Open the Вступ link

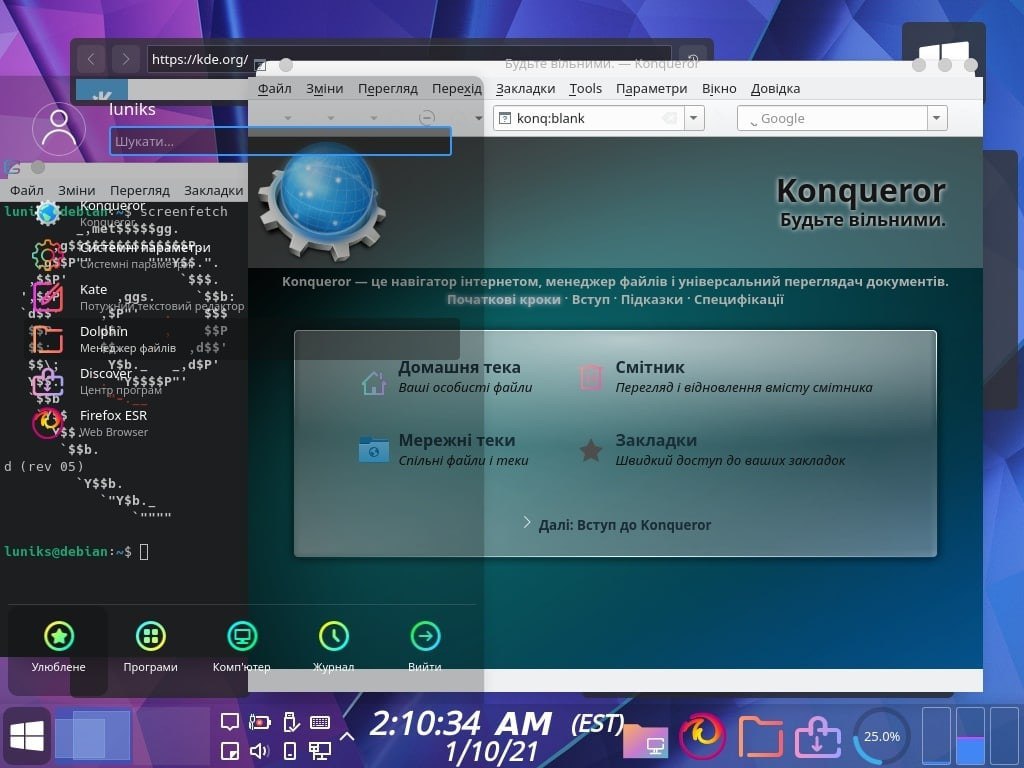pos(590,299)
